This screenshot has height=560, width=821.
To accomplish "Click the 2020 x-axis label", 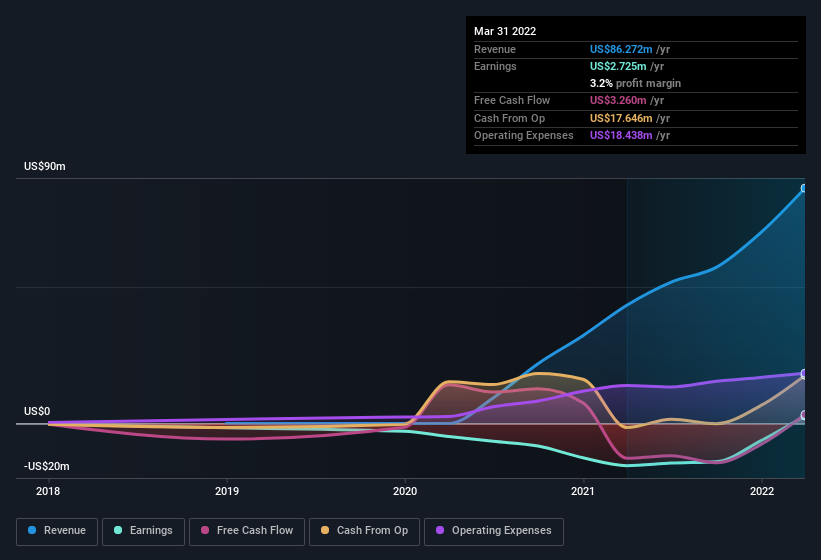I will coord(405,491).
